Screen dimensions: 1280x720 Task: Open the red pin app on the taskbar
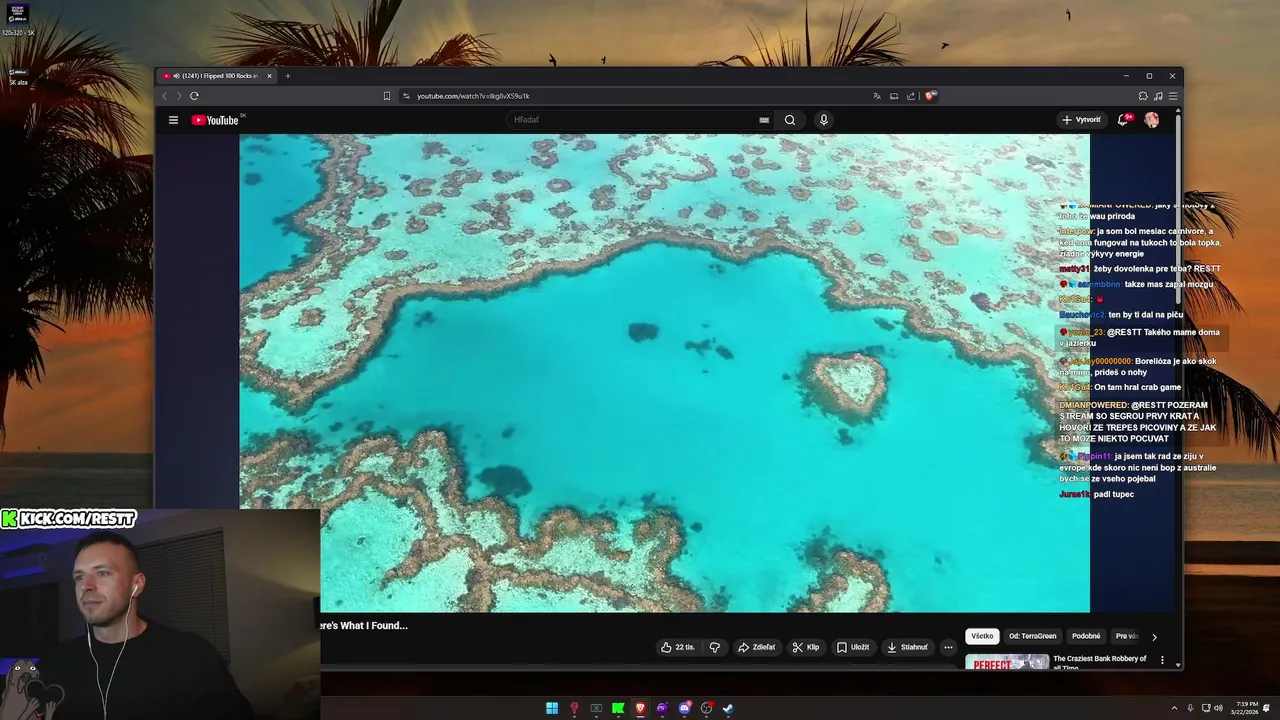tap(574, 708)
